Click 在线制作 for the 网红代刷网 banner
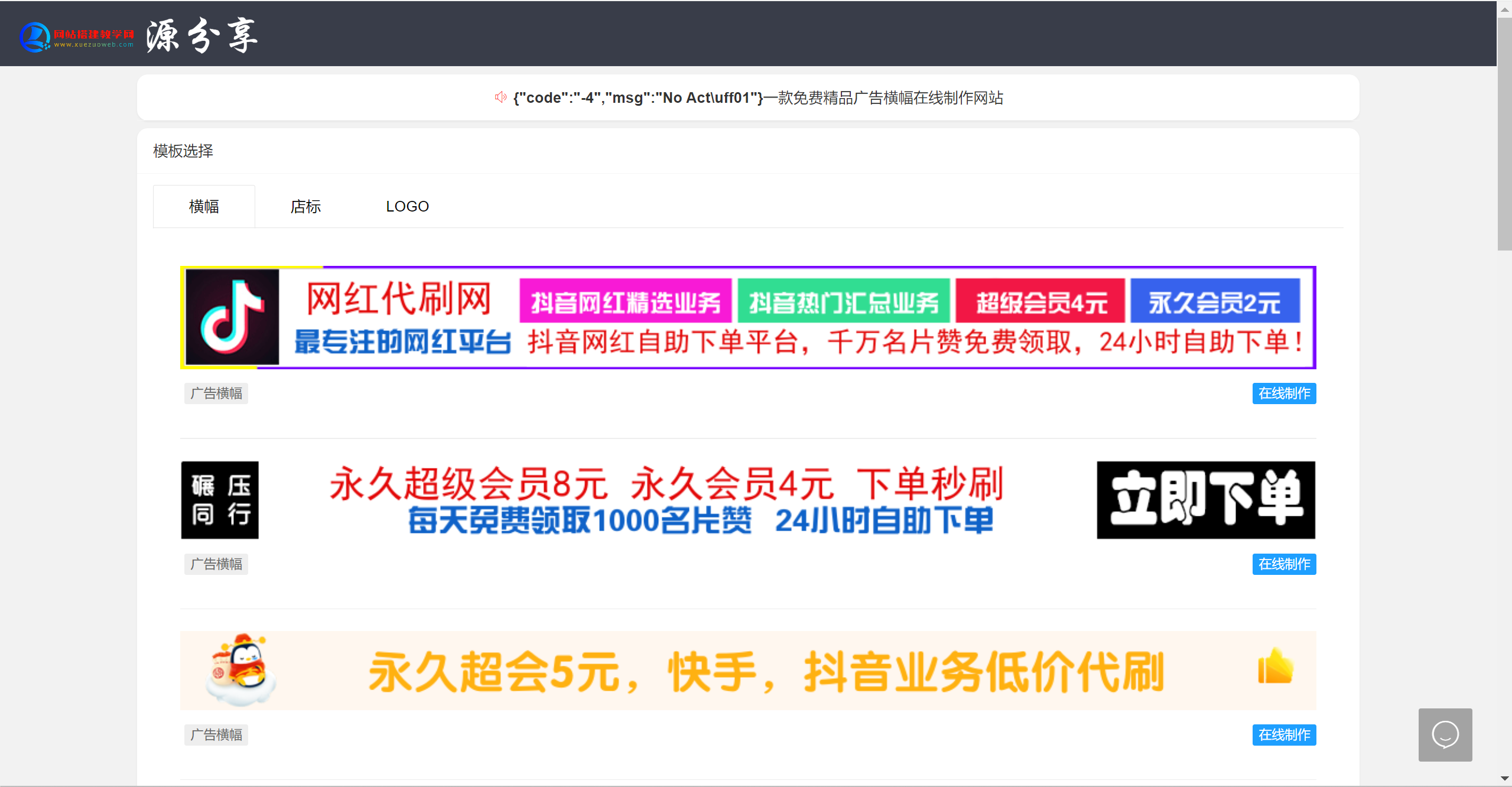 pos(1284,393)
